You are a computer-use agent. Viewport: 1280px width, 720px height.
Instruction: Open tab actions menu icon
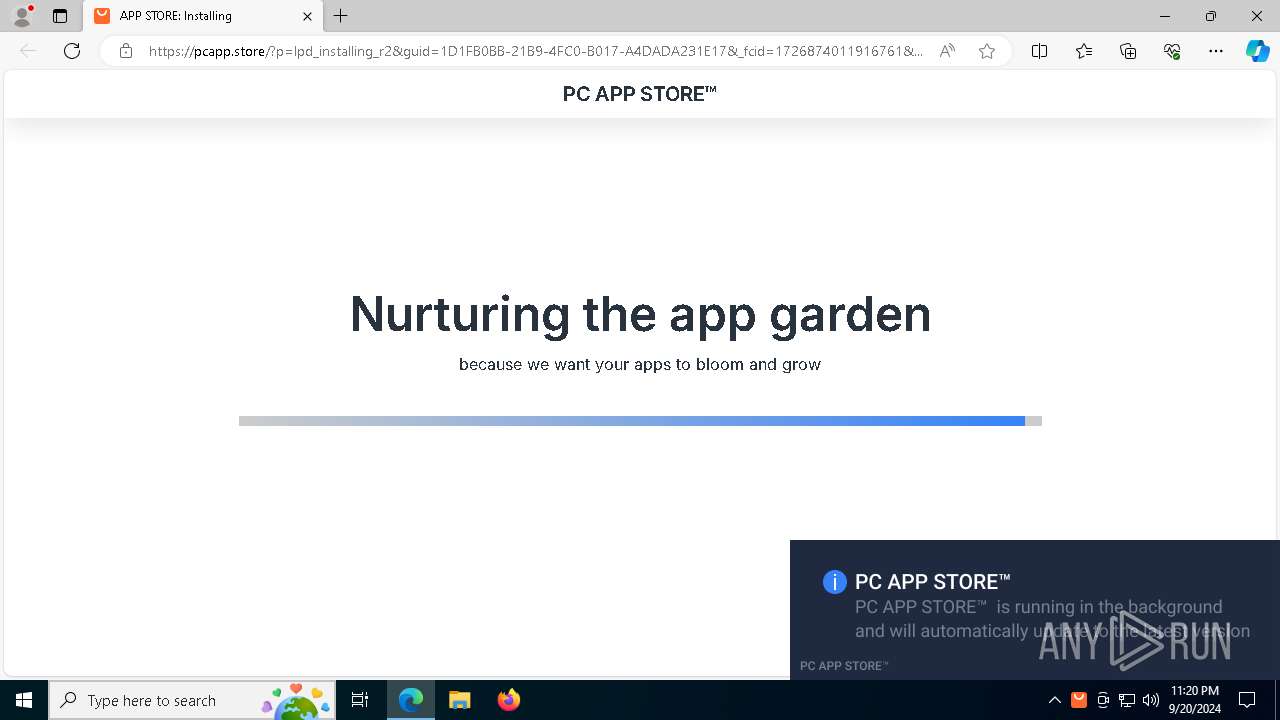[x=60, y=16]
